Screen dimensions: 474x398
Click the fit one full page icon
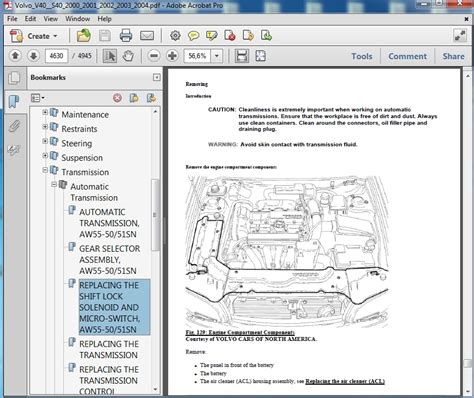260,56
